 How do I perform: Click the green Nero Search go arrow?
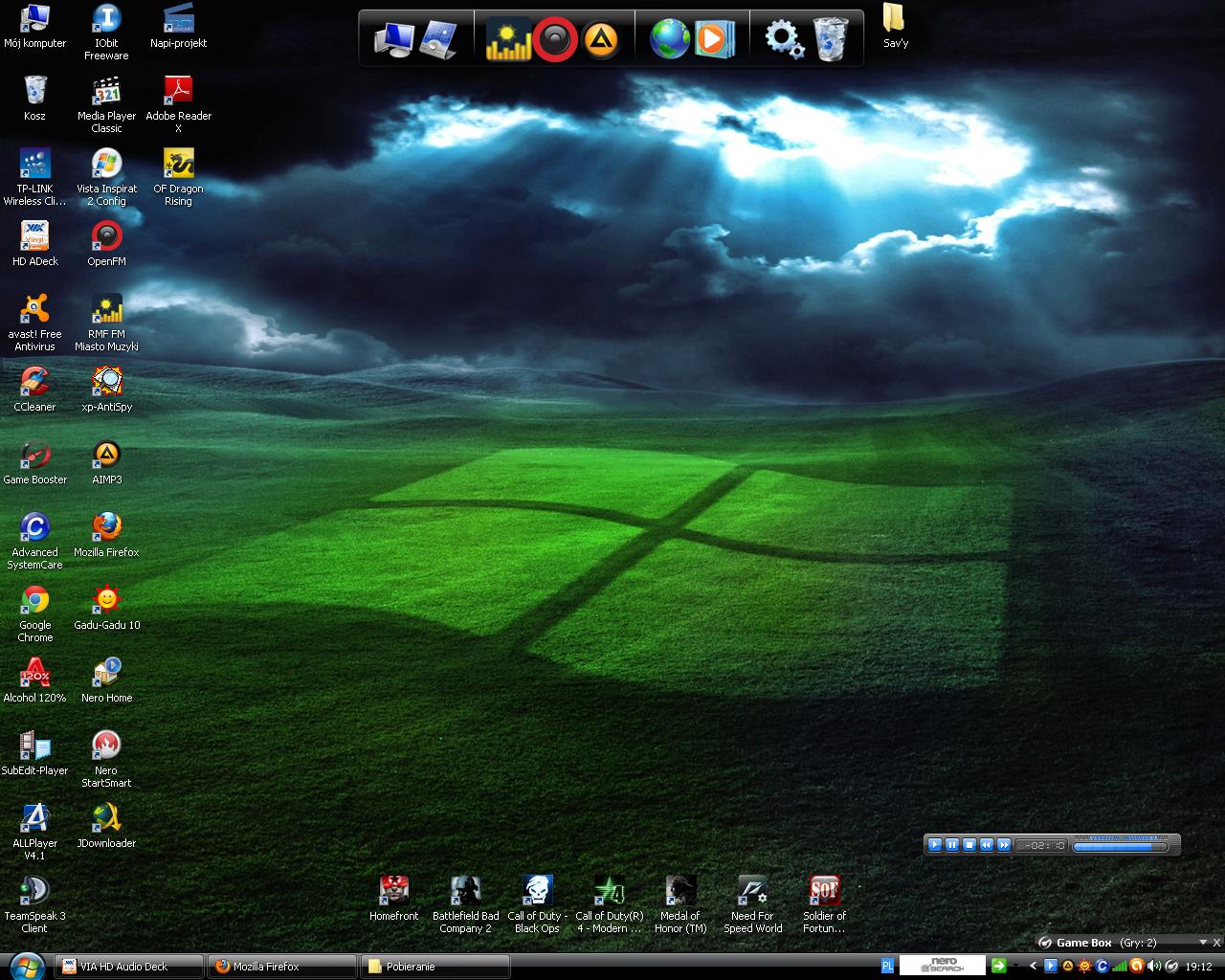pyautogui.click(x=998, y=966)
